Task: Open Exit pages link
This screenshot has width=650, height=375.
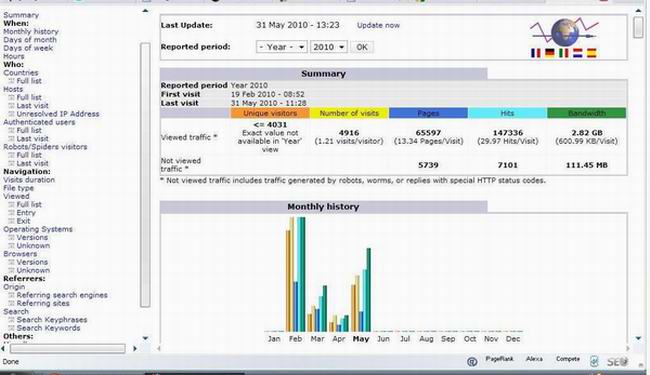Action: [23, 221]
